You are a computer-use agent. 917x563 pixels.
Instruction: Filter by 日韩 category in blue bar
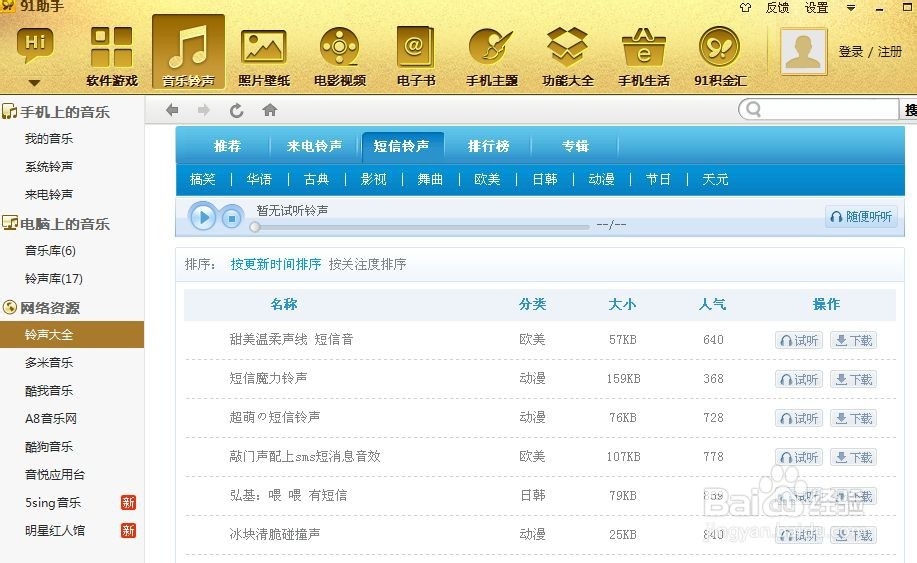544,179
